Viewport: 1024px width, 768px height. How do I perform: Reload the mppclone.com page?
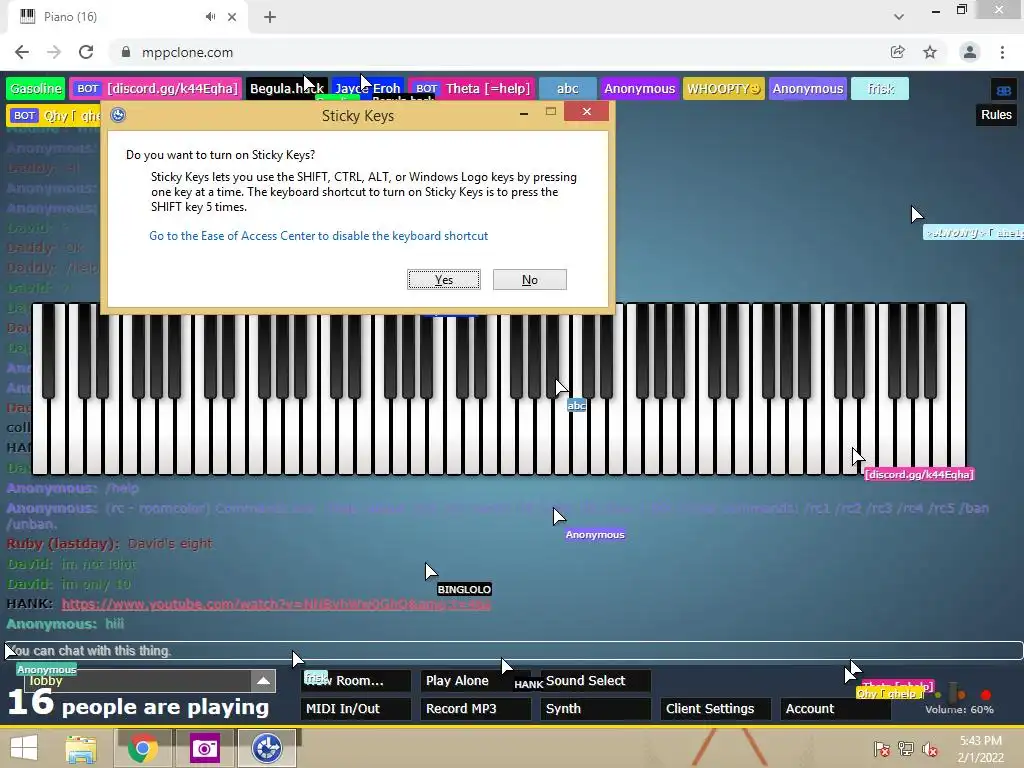(x=86, y=52)
